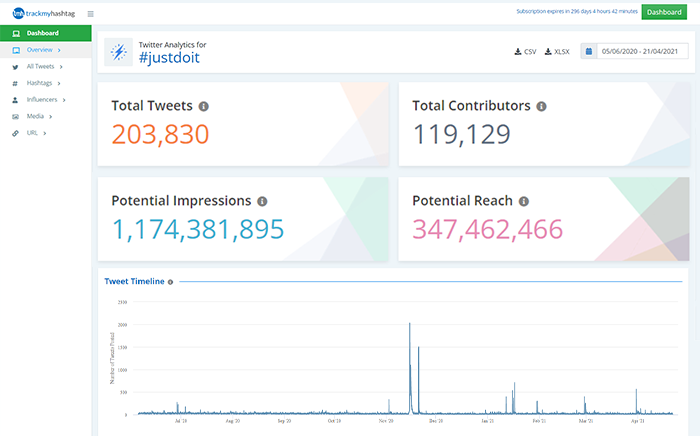Click the Nov '20 axis label on timeline chart
This screenshot has width=700, height=436.
[x=386, y=421]
